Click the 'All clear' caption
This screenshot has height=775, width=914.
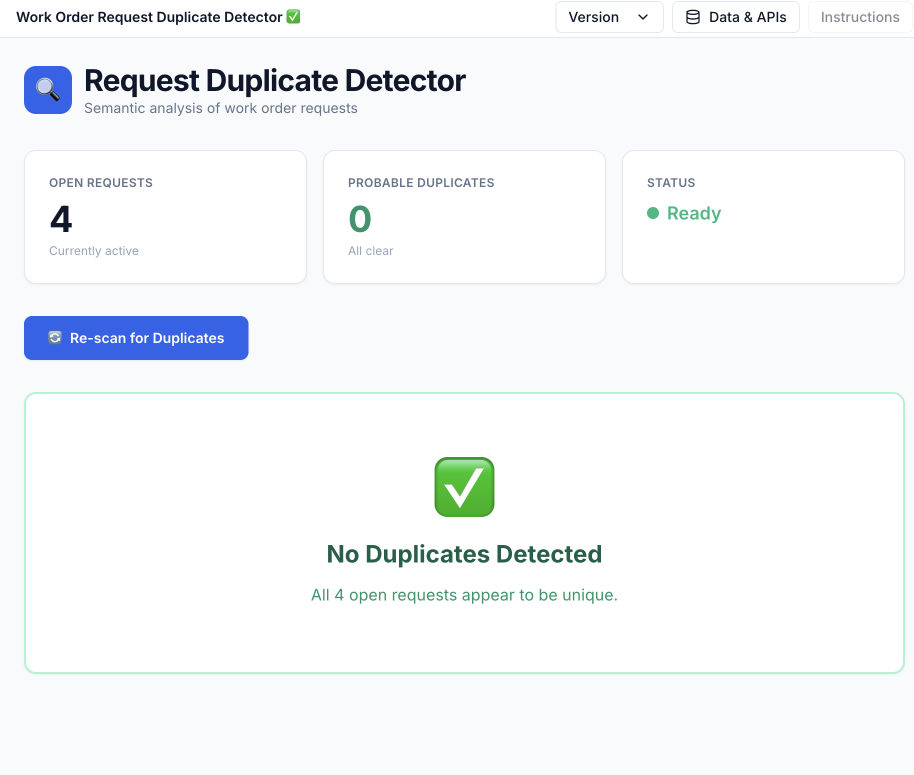(371, 251)
